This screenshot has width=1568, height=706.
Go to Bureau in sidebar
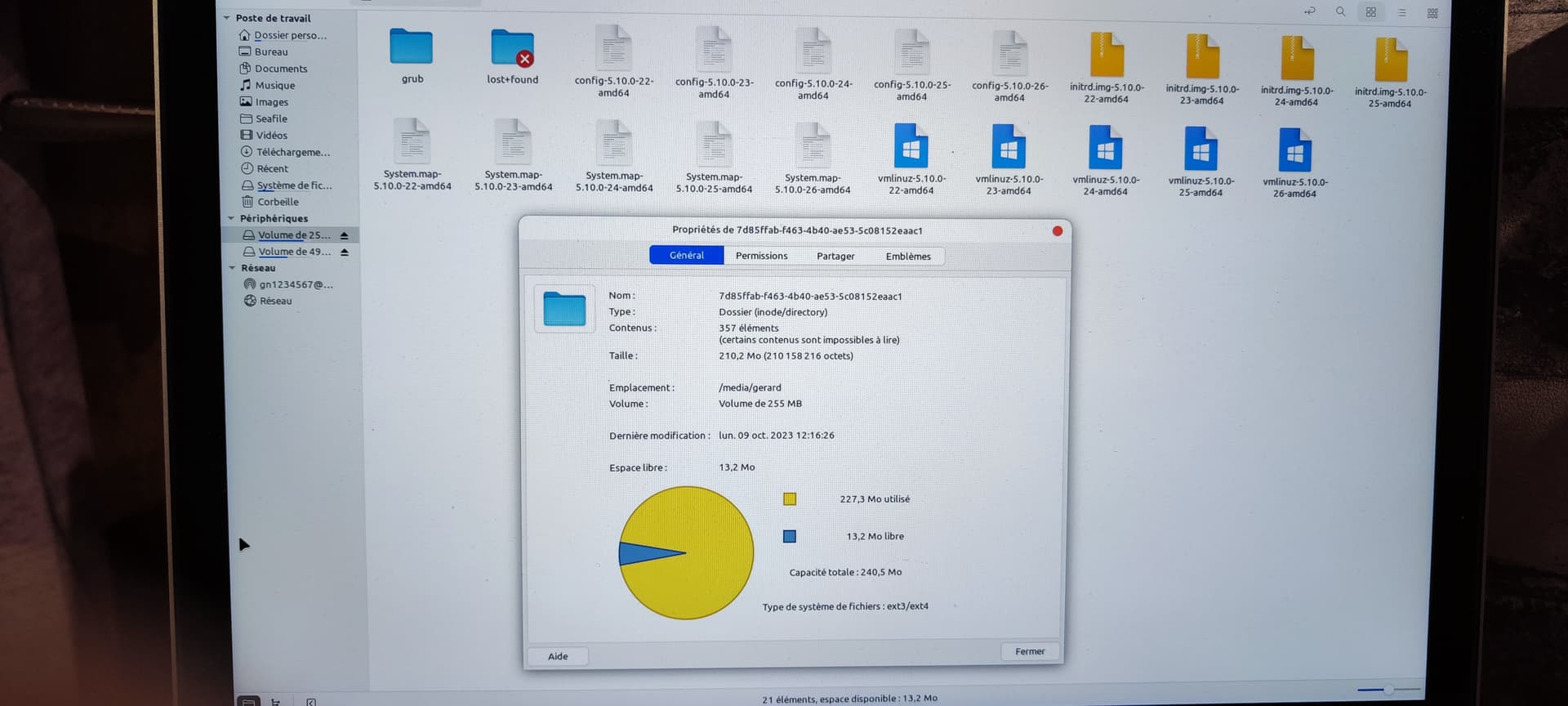(x=263, y=51)
